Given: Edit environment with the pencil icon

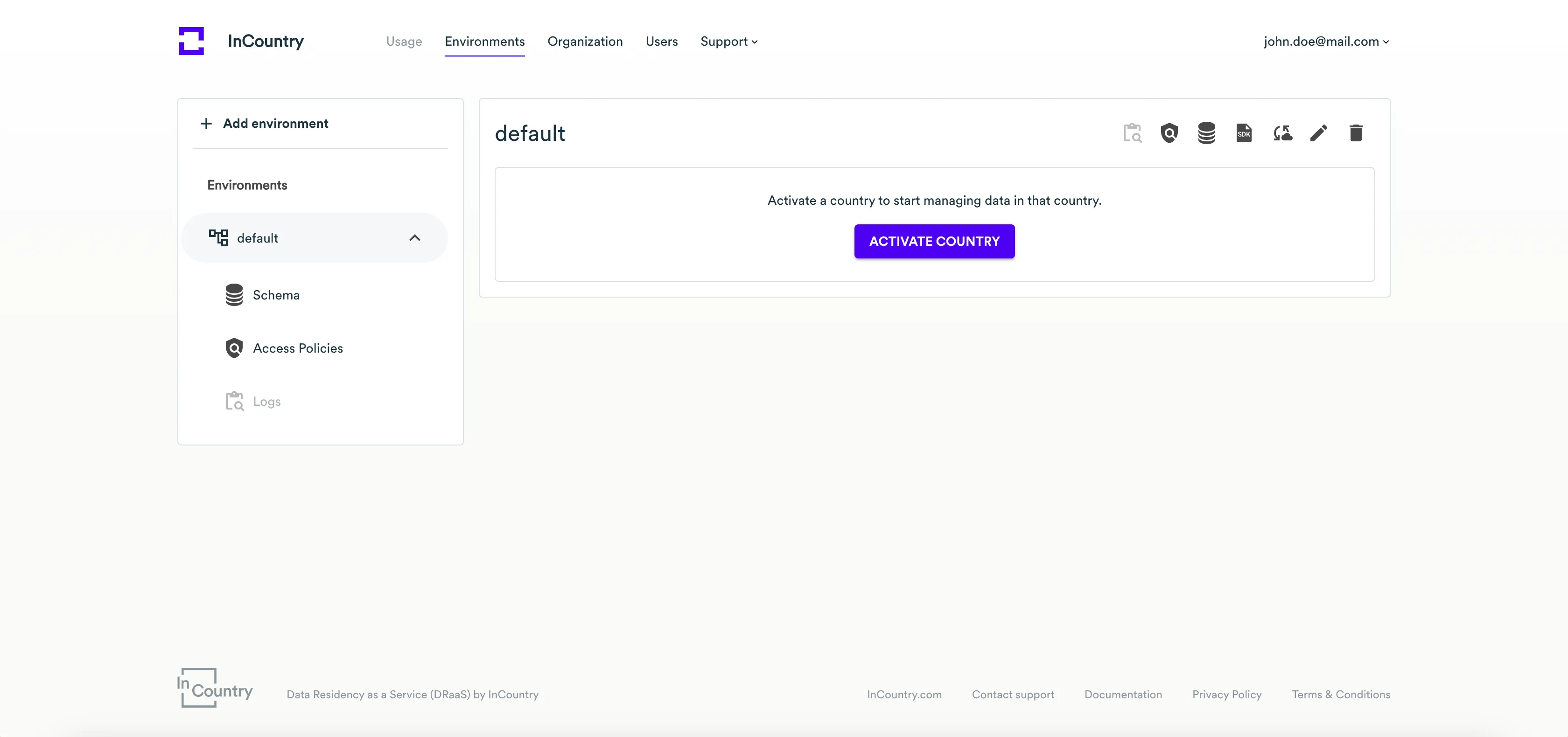Looking at the screenshot, I should pyautogui.click(x=1318, y=133).
